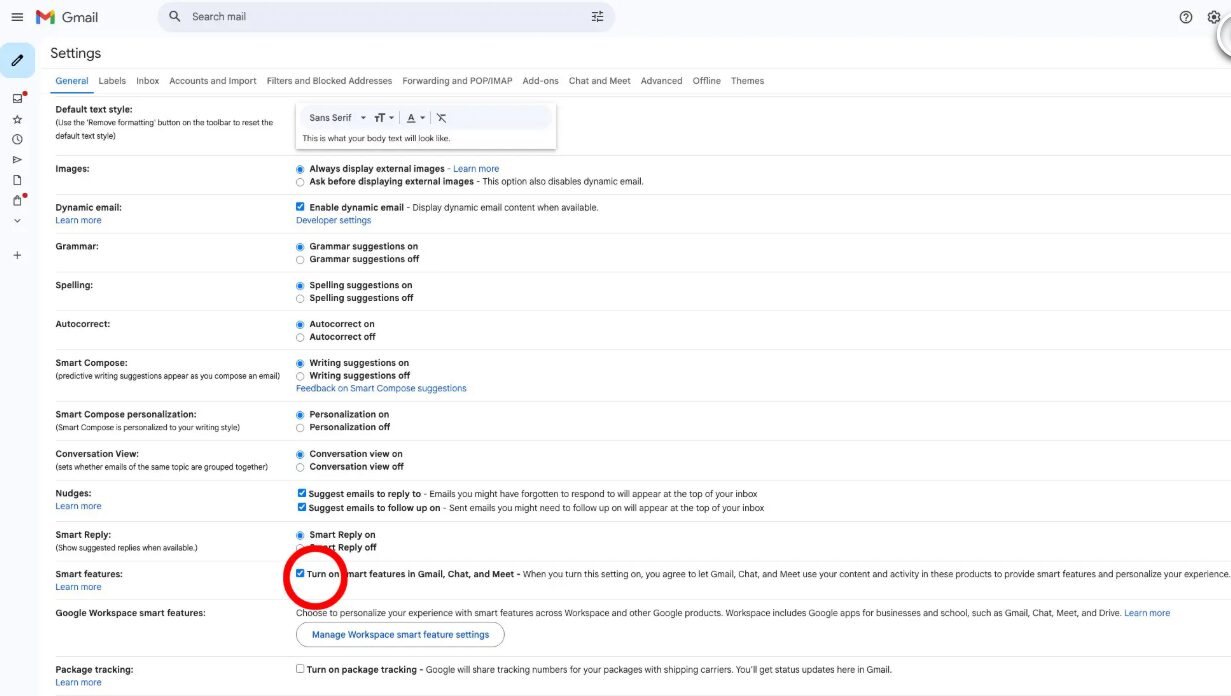Show search options in the search bar
This screenshot has height=696, width=1231.
click(597, 17)
